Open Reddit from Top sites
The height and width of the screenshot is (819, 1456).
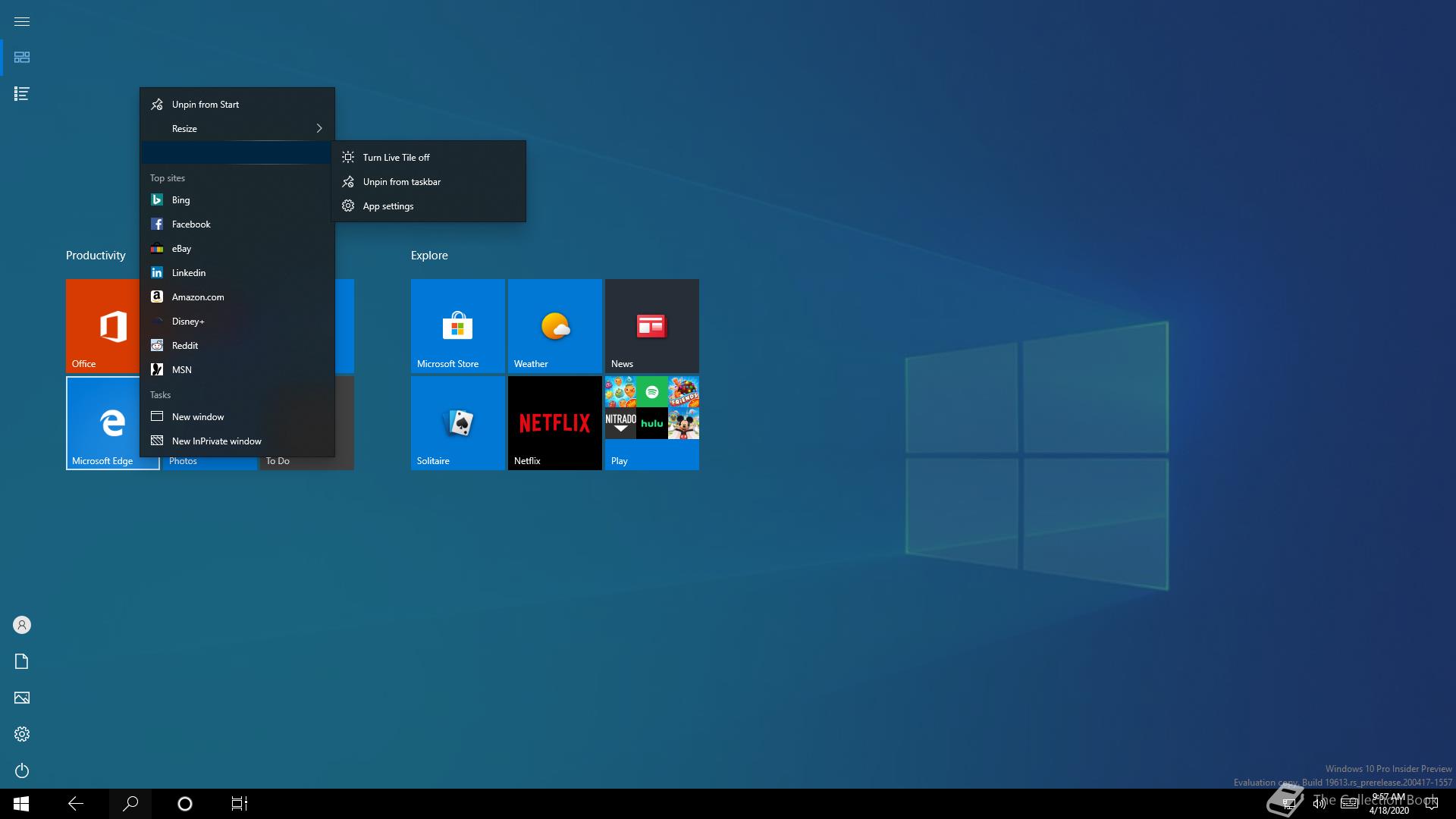pos(237,346)
